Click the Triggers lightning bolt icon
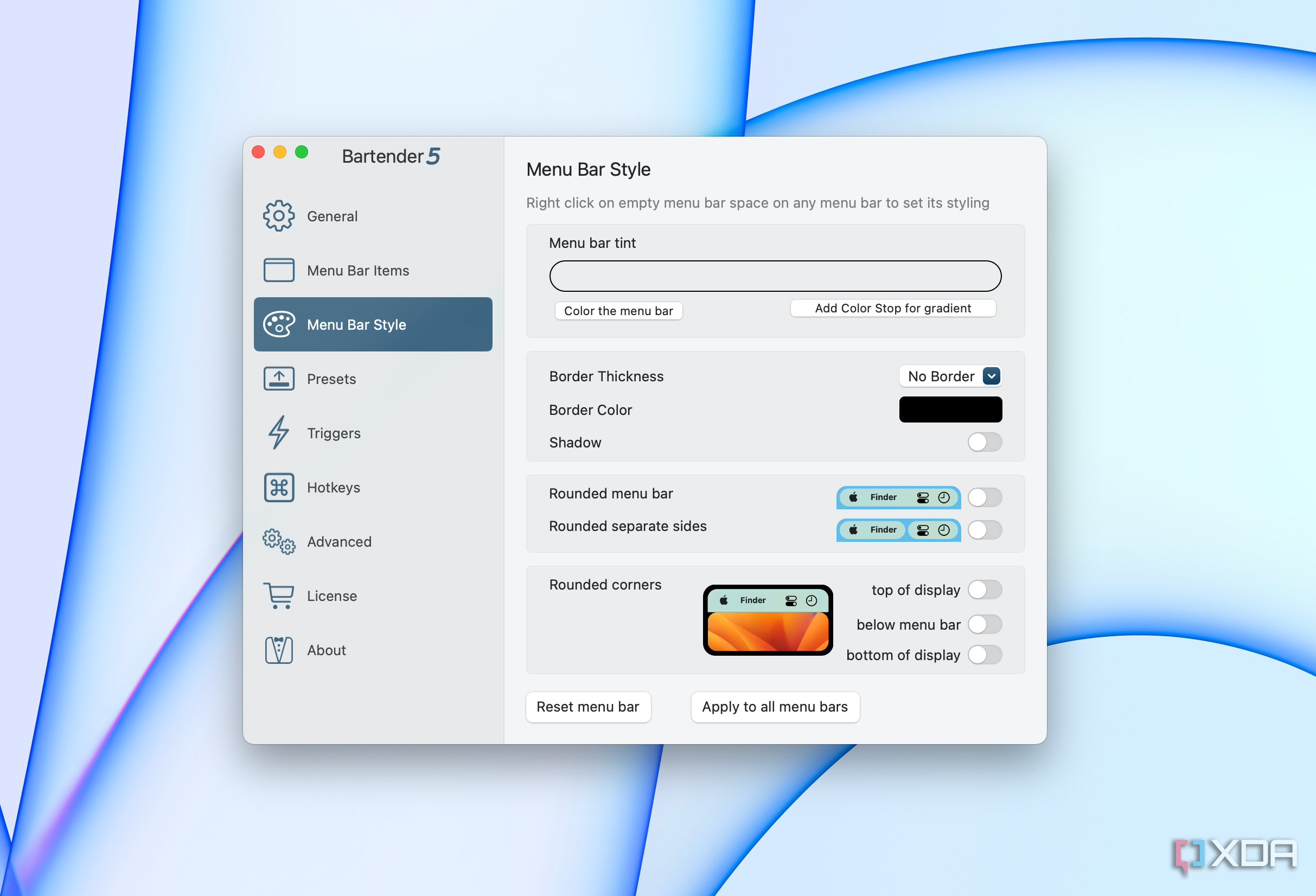 coord(279,432)
